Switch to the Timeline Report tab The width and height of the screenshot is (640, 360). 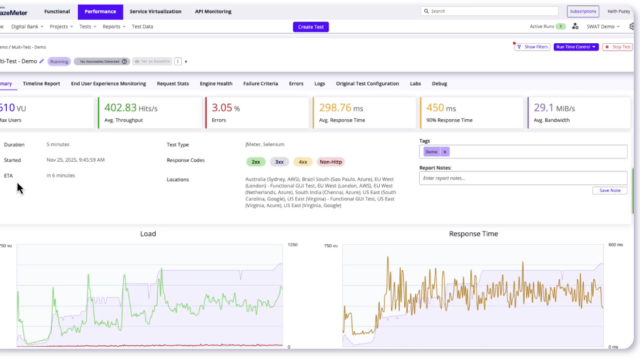(x=41, y=84)
